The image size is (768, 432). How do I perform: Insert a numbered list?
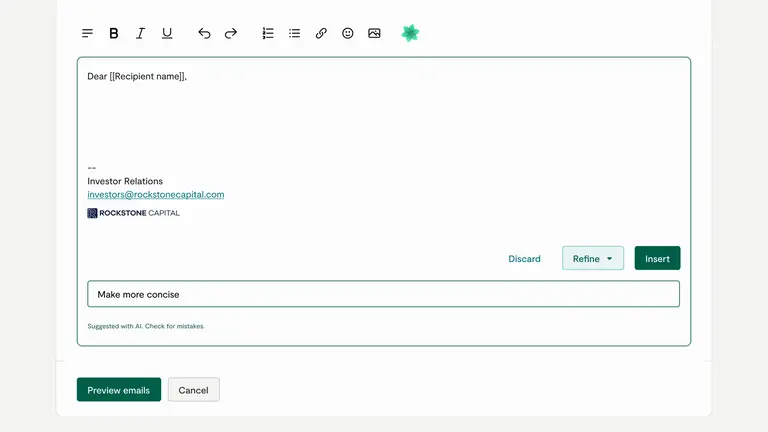coord(268,33)
